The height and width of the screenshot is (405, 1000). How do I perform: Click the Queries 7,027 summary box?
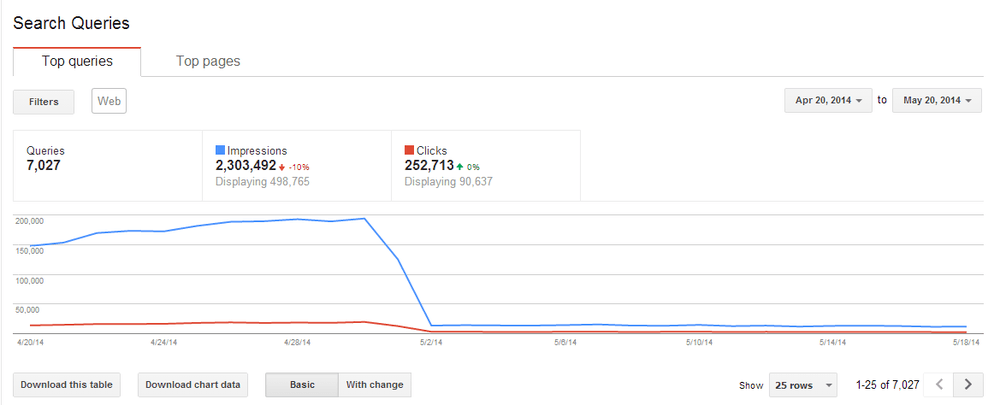click(108, 166)
